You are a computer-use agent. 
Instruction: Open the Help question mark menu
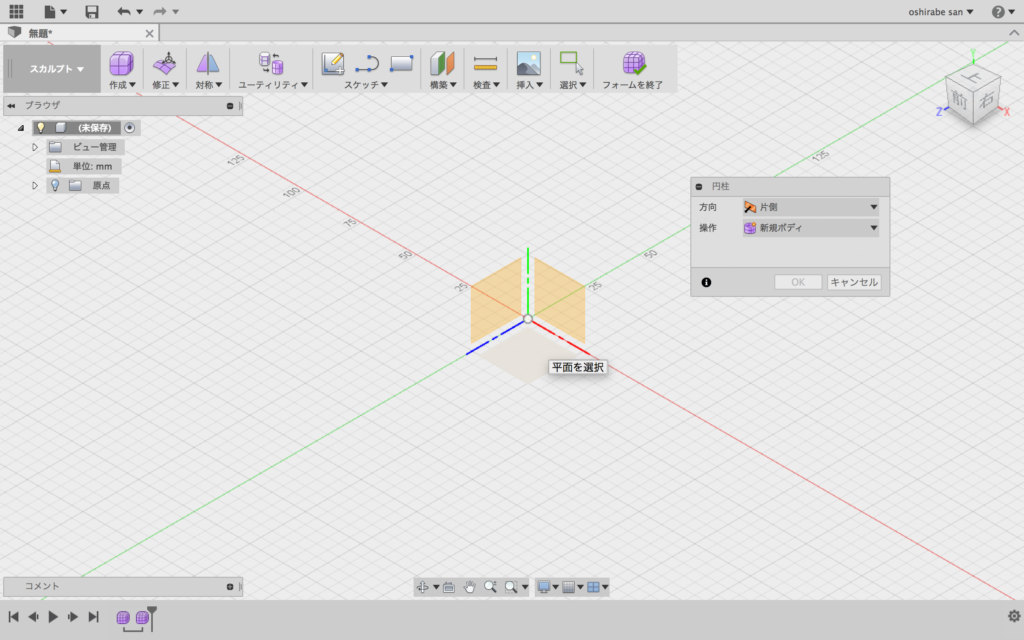point(997,12)
